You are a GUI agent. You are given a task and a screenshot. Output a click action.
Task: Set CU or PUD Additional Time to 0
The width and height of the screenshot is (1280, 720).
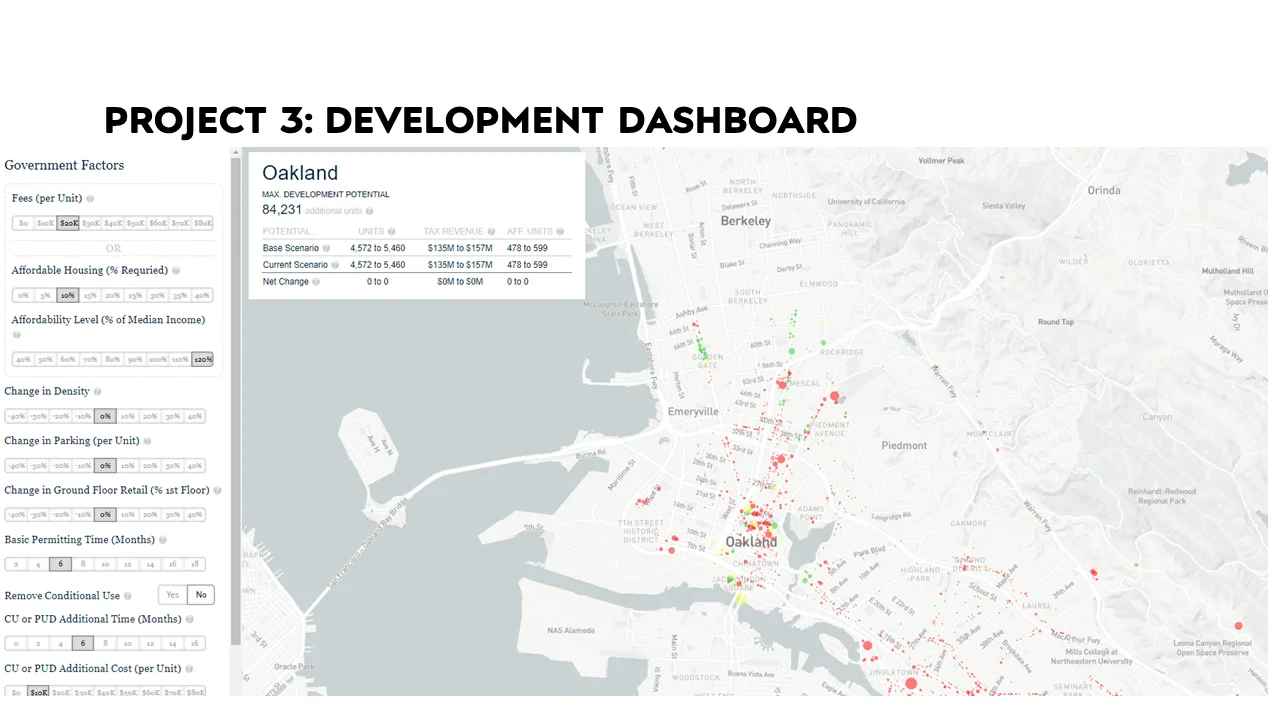[16, 643]
